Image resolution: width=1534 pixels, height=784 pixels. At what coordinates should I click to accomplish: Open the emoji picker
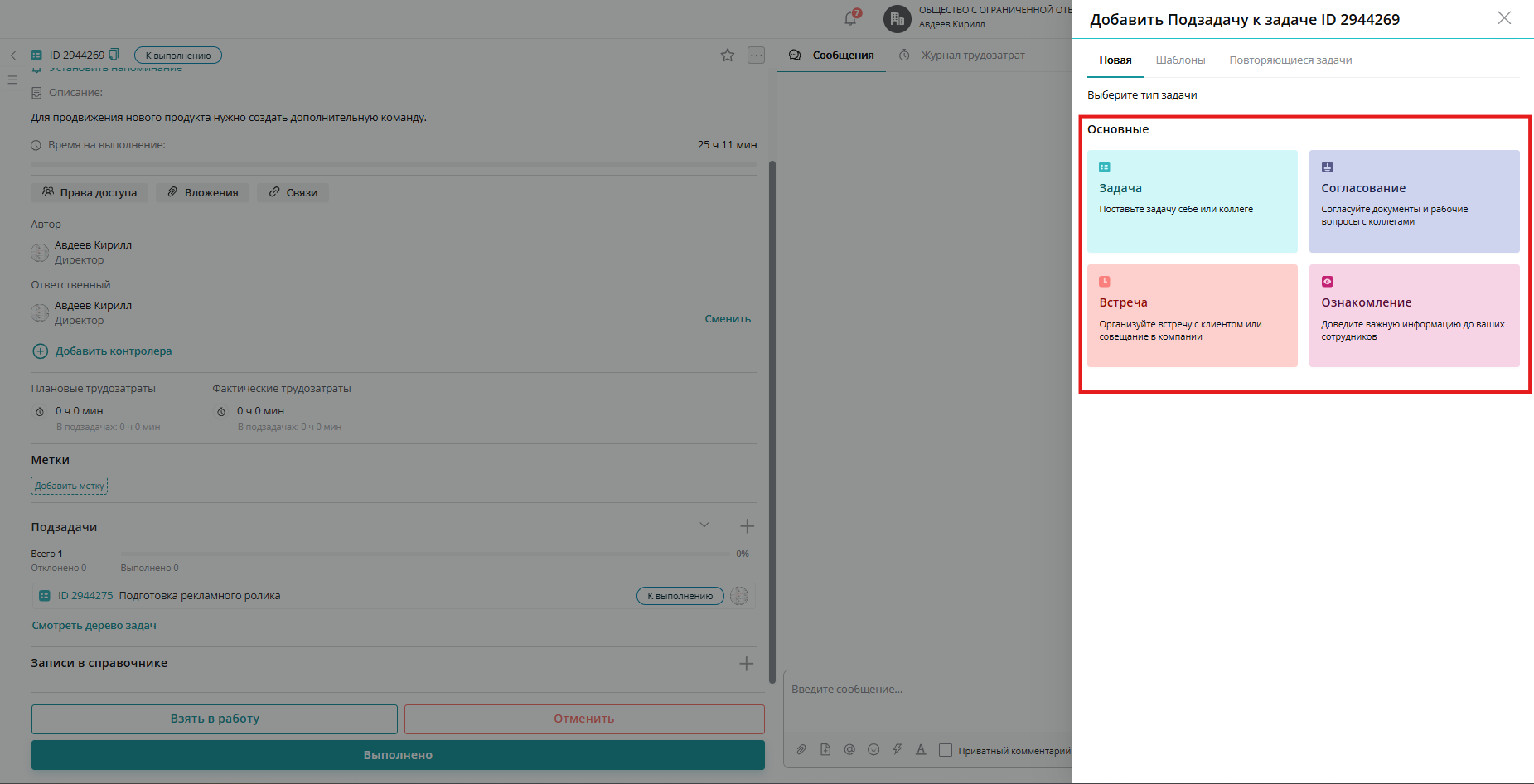pos(873,749)
